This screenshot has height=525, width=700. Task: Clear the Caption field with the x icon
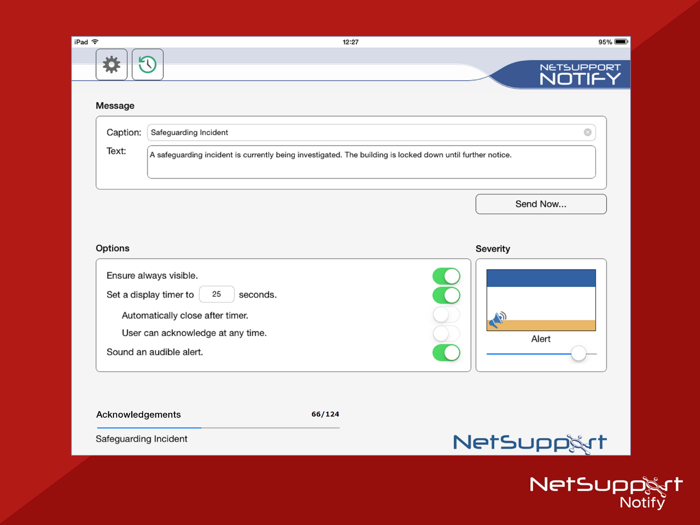pos(588,132)
